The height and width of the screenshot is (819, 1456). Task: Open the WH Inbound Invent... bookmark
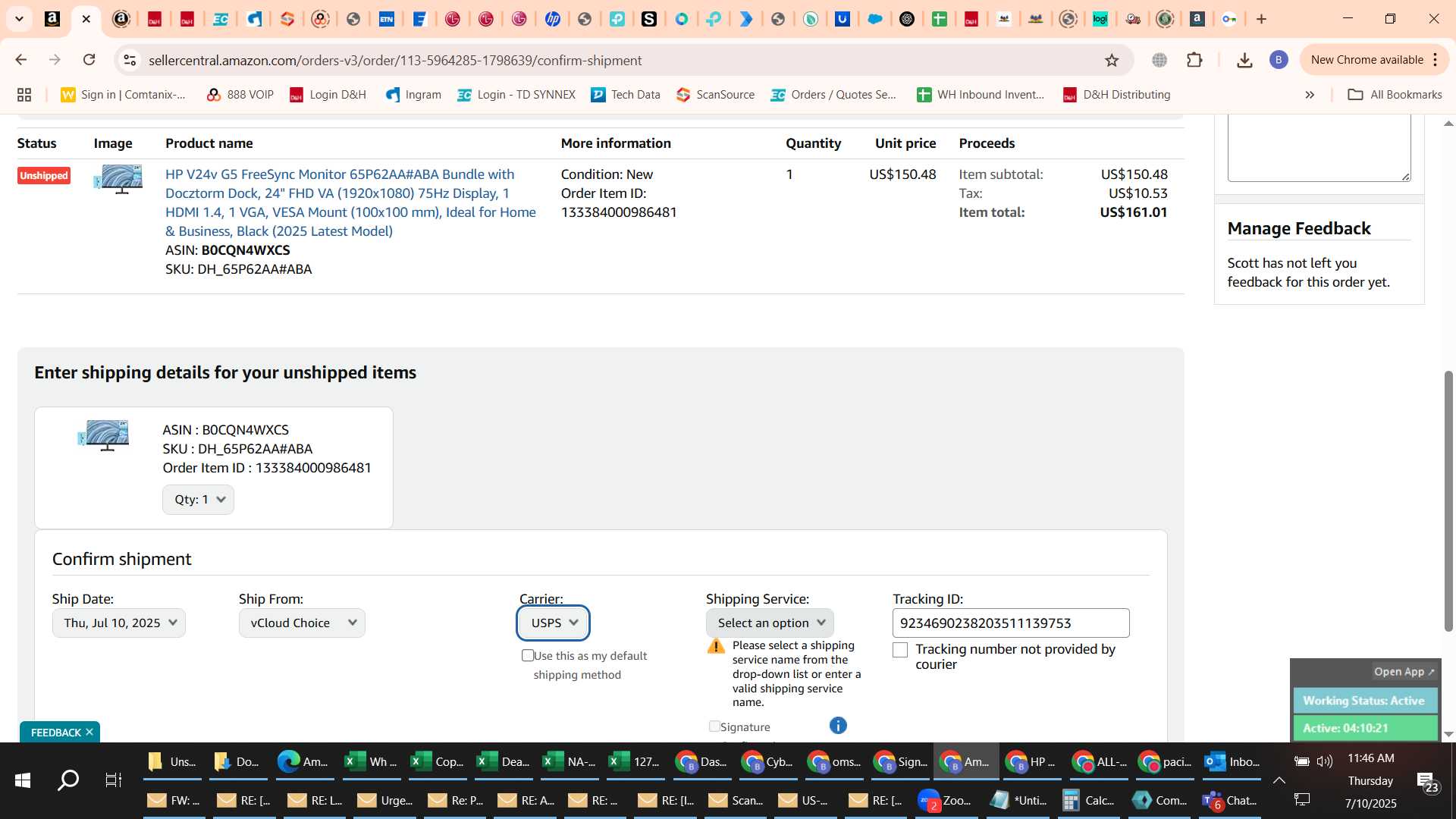pos(981,95)
